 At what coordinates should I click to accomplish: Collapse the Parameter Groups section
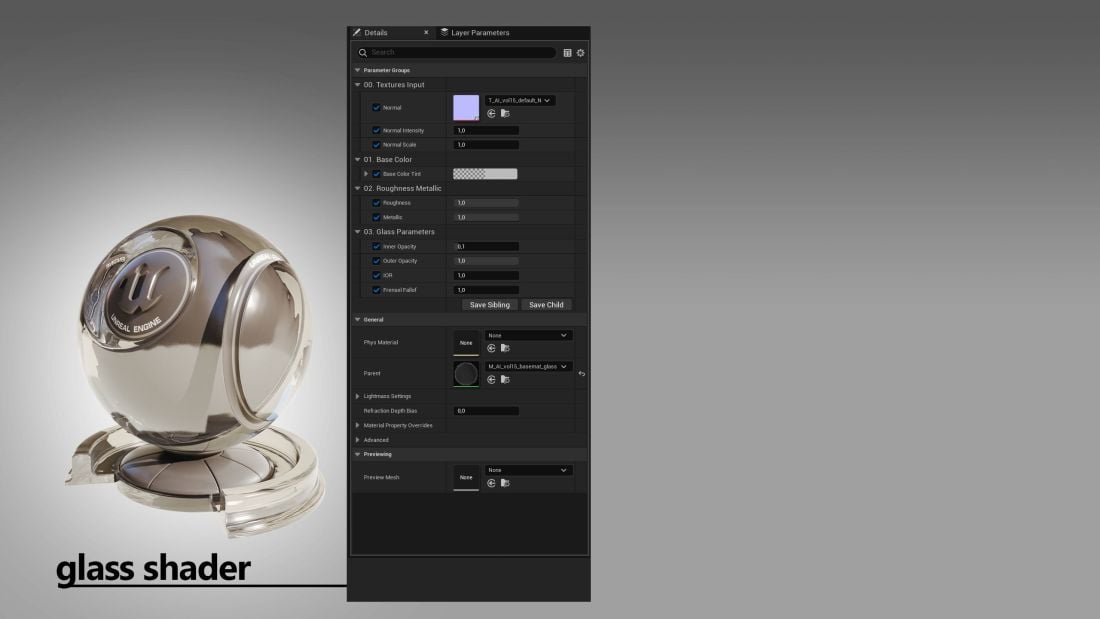(x=358, y=70)
